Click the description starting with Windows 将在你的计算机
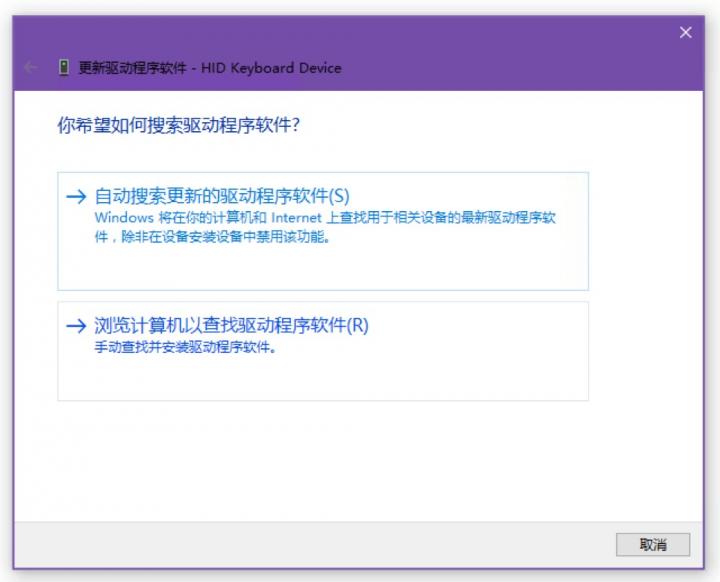This screenshot has width=720, height=582. tap(325, 227)
